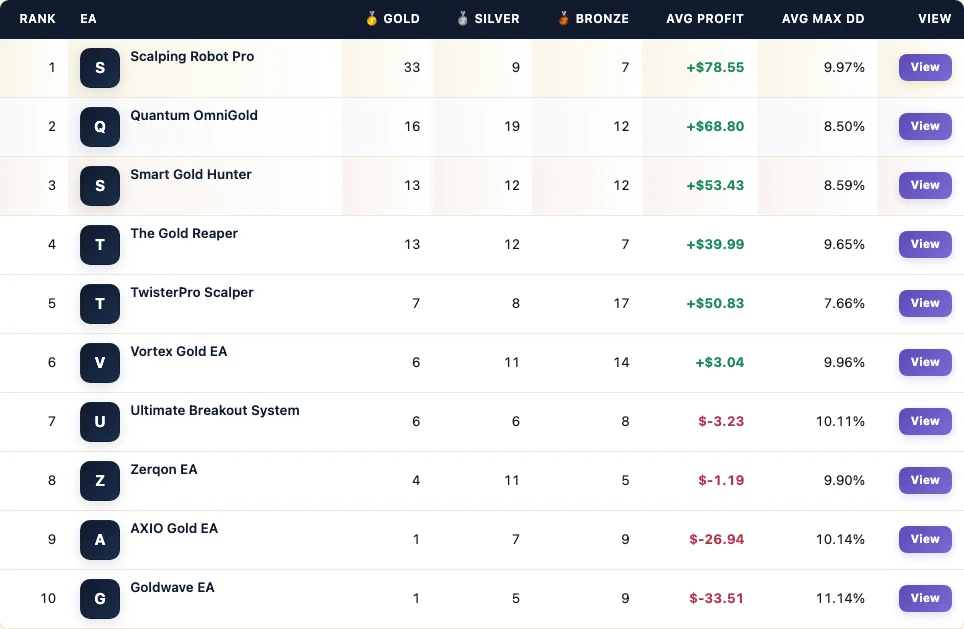
Task: Click the T avatar for The Gold Reaper
Action: tap(100, 245)
